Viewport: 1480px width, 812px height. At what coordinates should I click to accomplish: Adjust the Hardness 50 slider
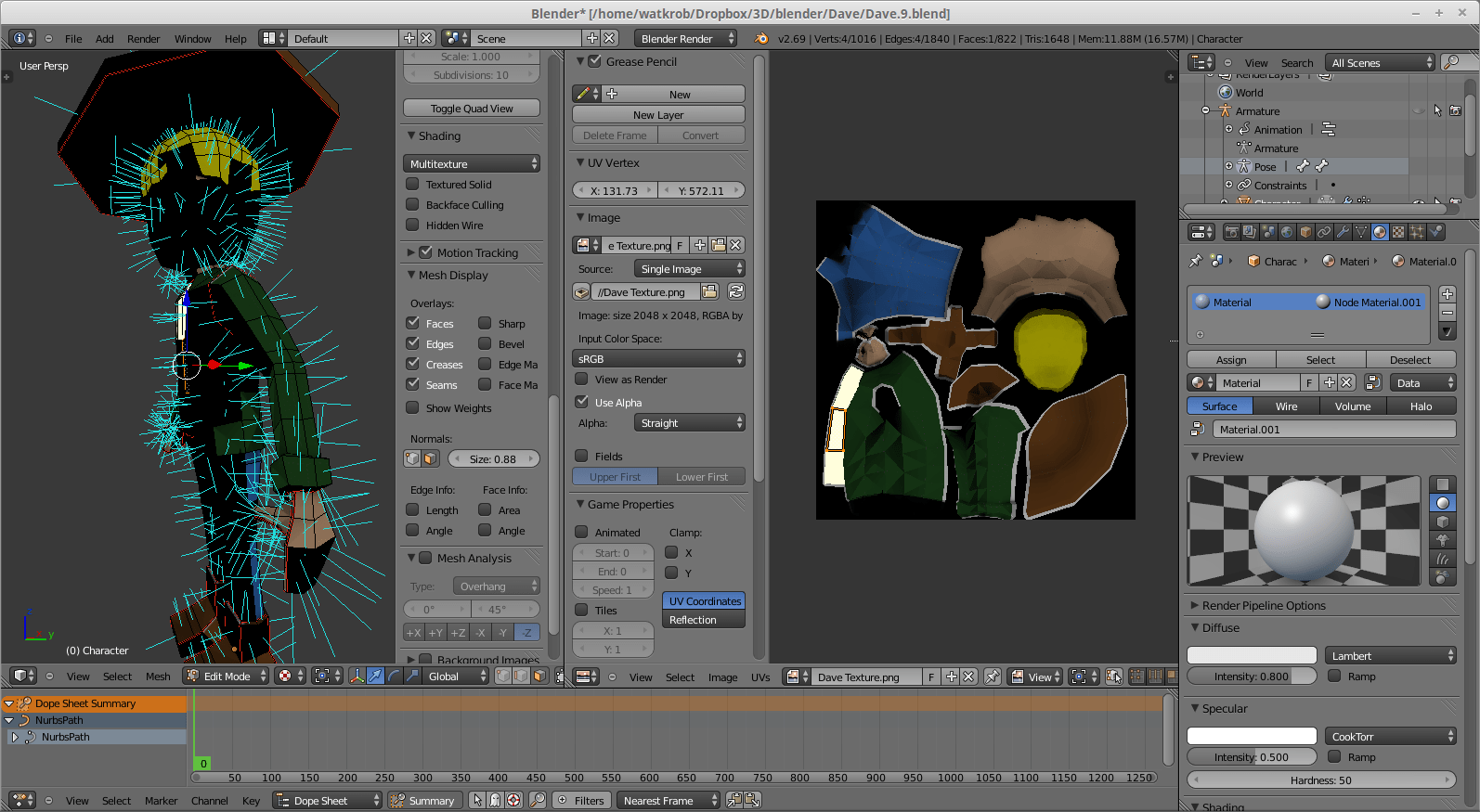(1321, 780)
